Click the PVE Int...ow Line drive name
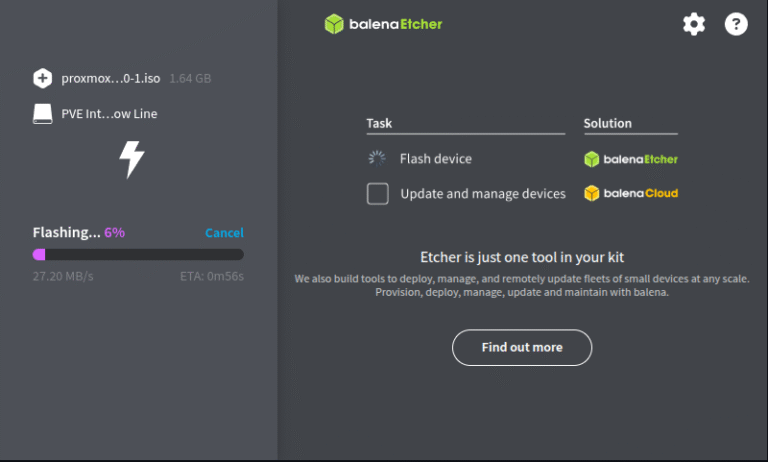Screen dimensions: 768x462 coord(109,114)
